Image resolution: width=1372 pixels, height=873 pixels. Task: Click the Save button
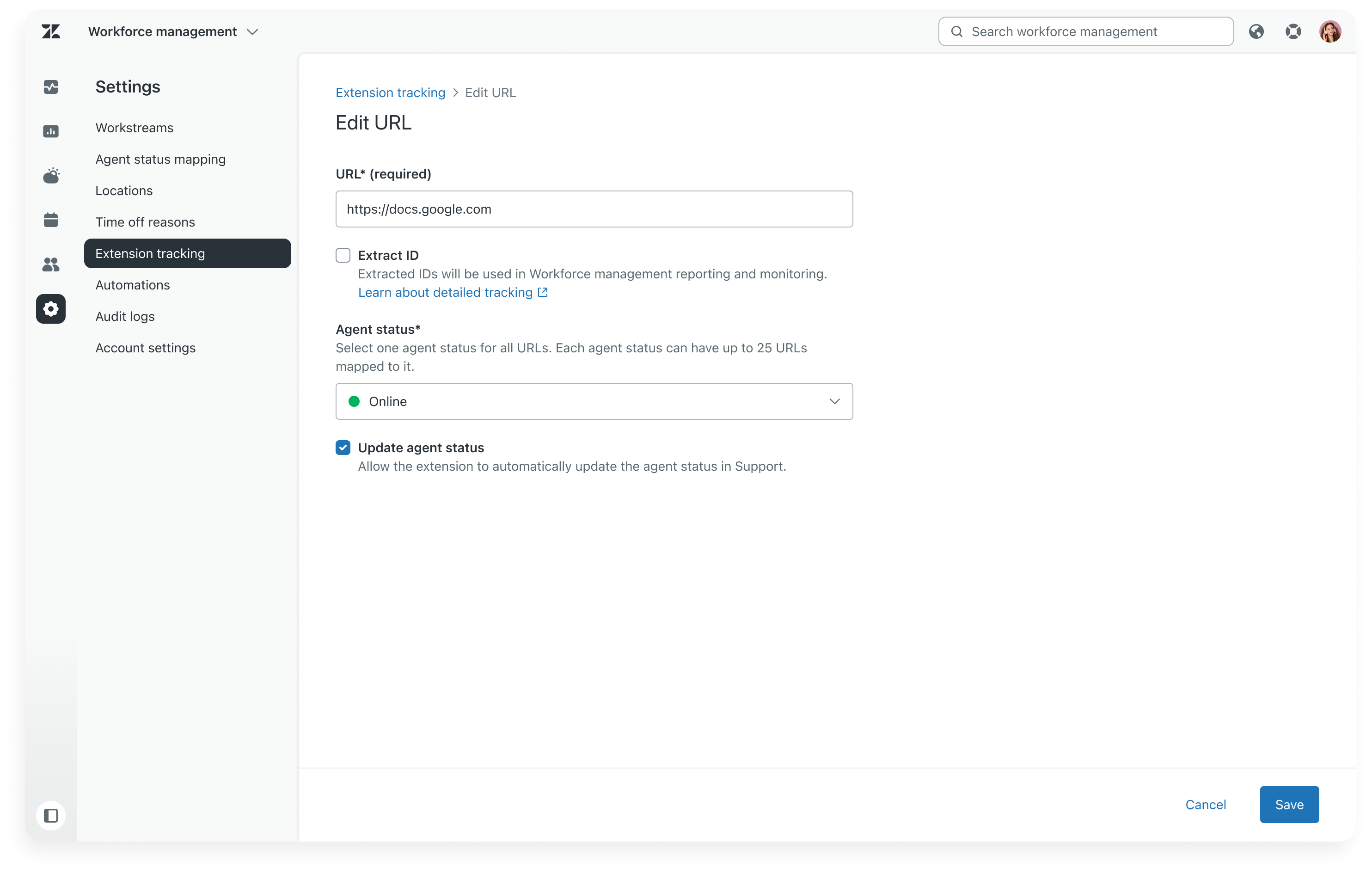pyautogui.click(x=1289, y=805)
